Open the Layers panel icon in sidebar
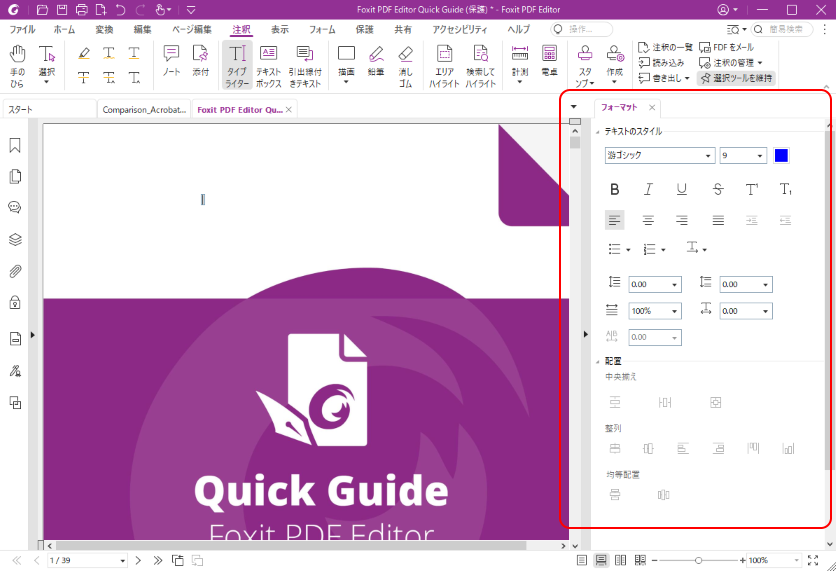Viewport: 836px width, 571px height. [15, 239]
